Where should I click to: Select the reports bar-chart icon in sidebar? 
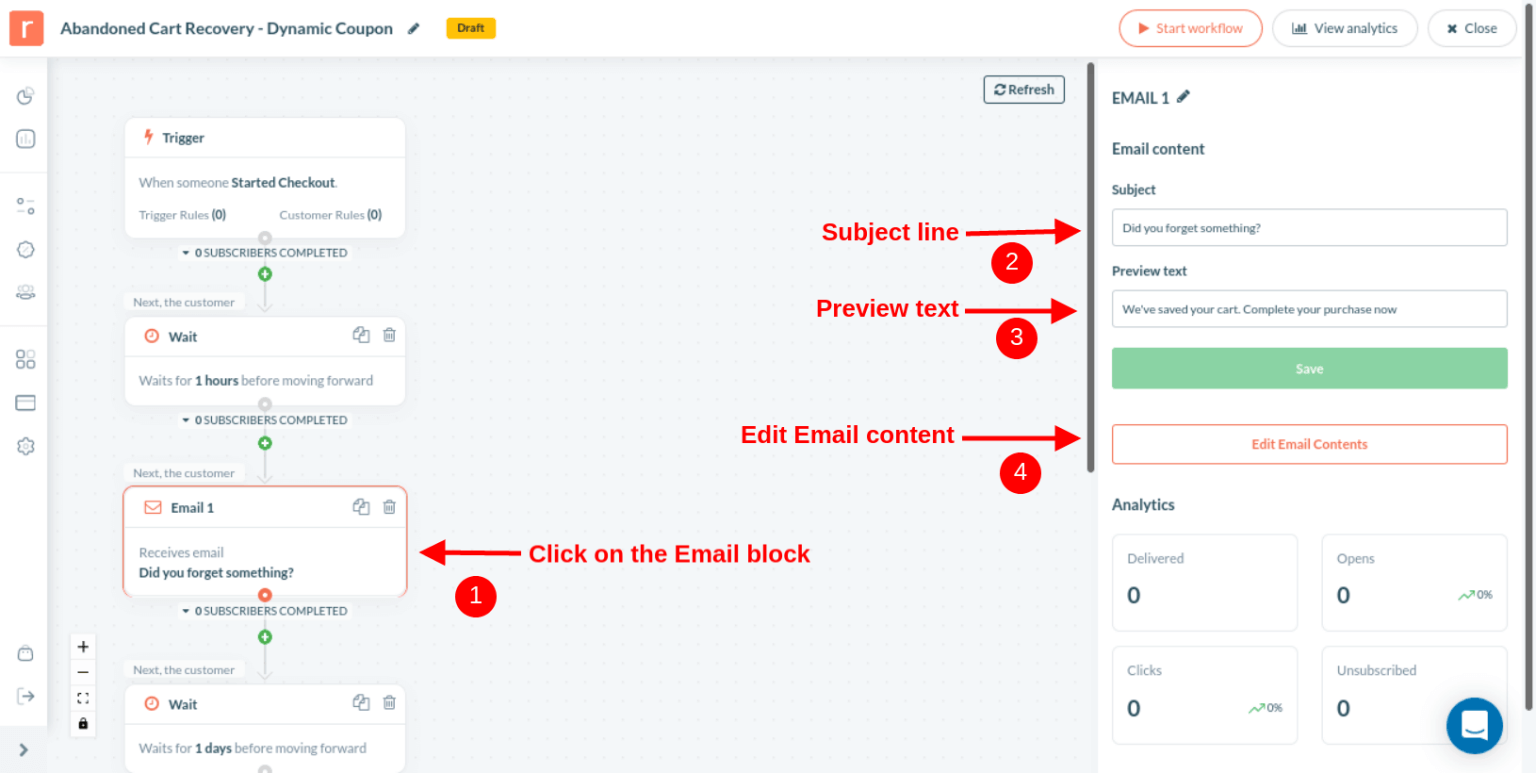[25, 138]
